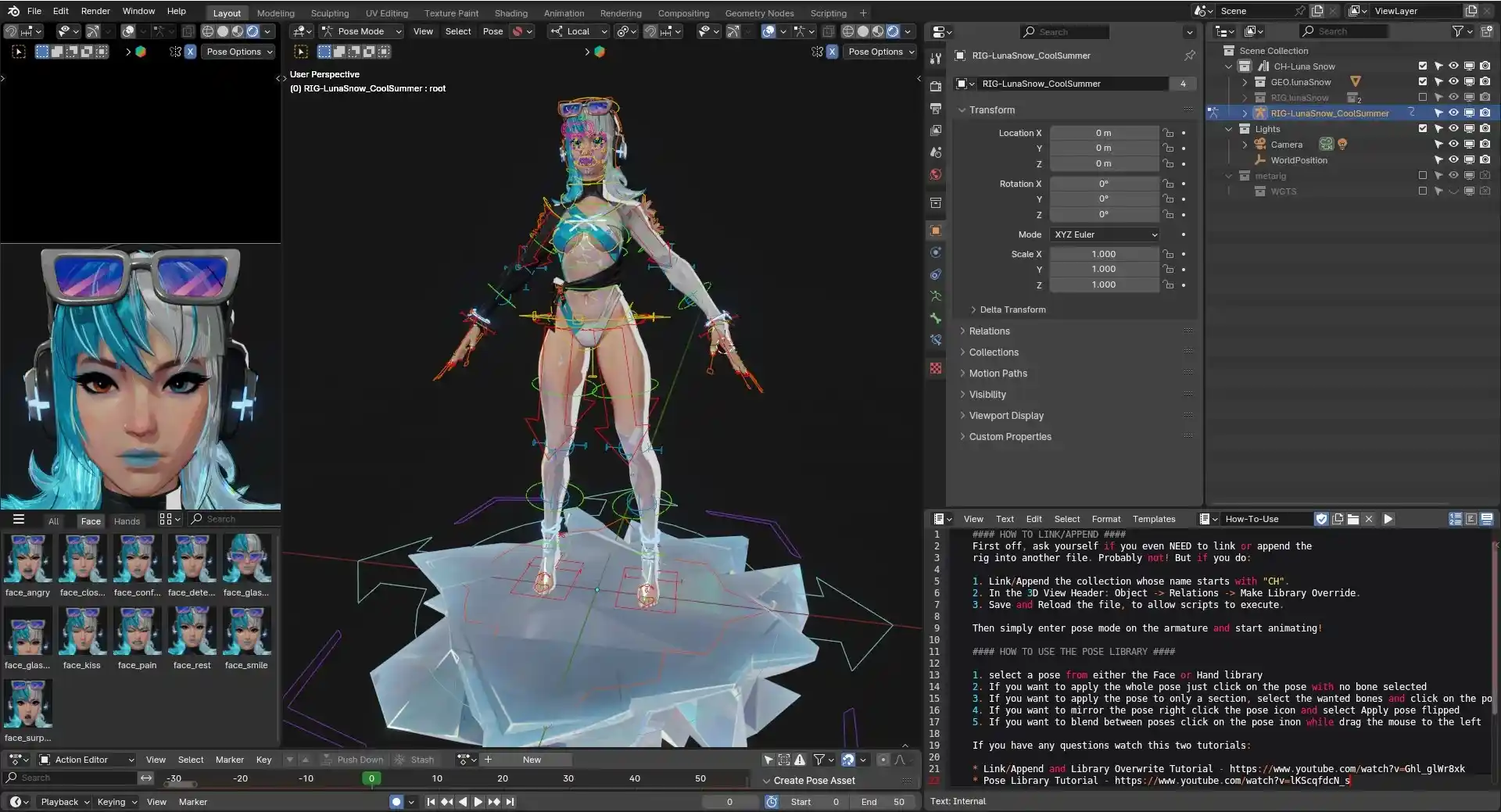Uncheck the CH-Luna Snow collection checkbox

pyautogui.click(x=1423, y=66)
